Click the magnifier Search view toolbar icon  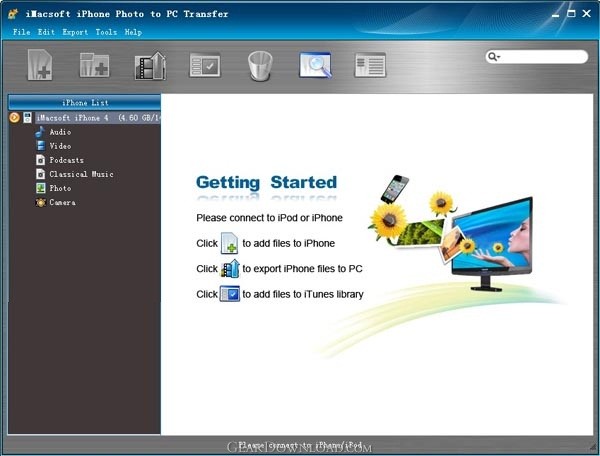pyautogui.click(x=315, y=65)
